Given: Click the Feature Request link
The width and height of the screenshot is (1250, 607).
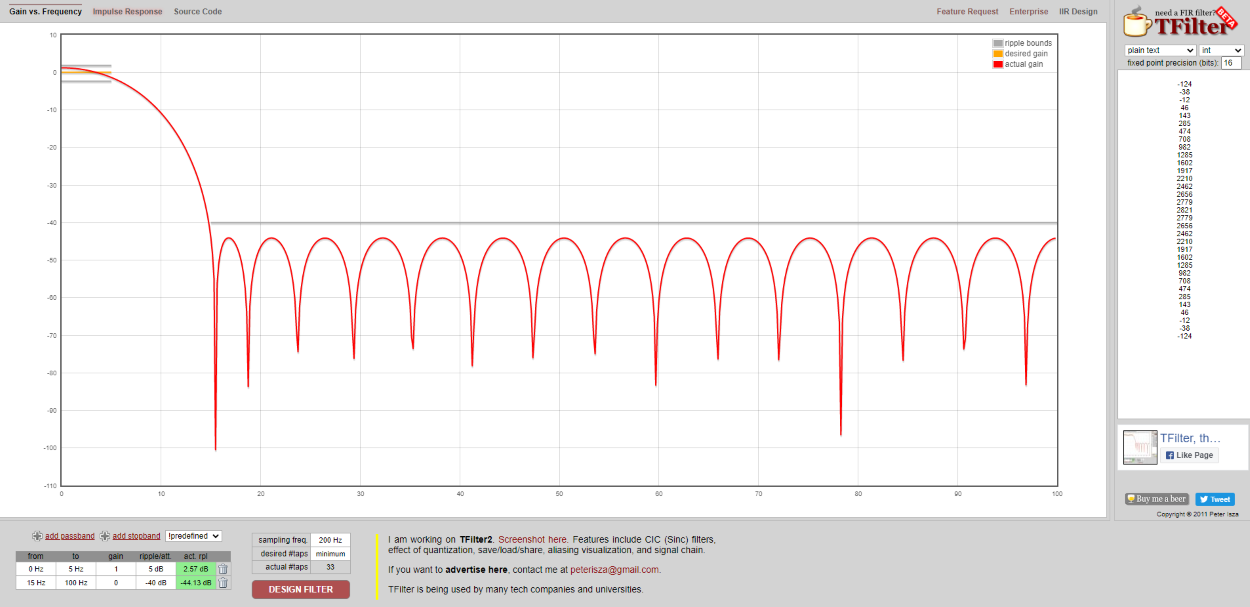Looking at the screenshot, I should (967, 12).
